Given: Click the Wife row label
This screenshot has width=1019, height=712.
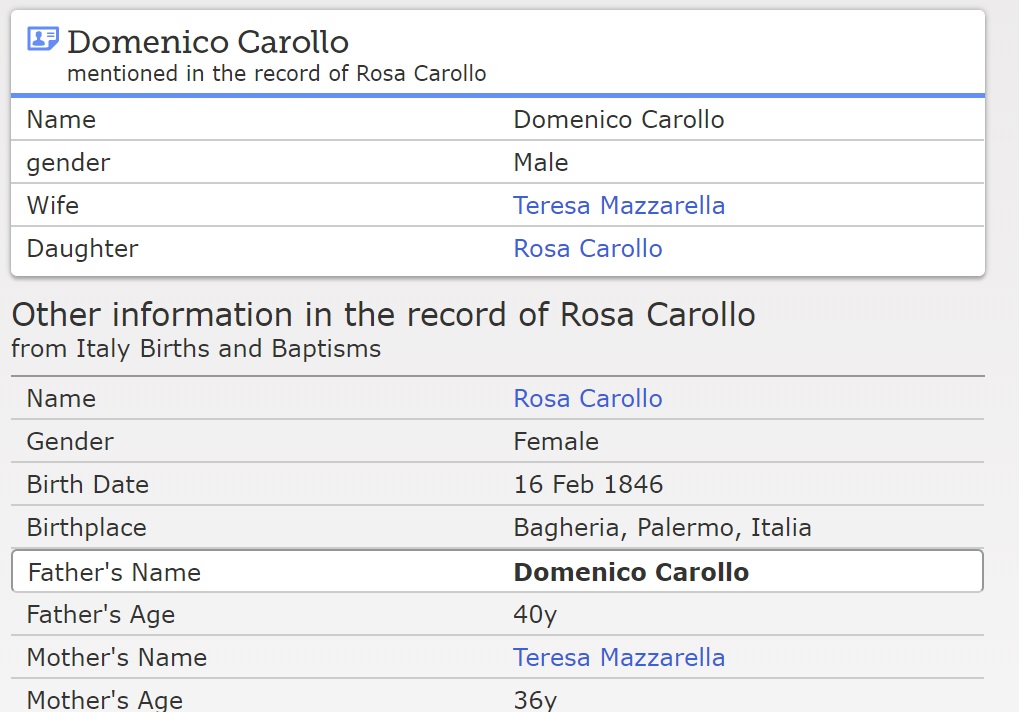Looking at the screenshot, I should coord(53,206).
